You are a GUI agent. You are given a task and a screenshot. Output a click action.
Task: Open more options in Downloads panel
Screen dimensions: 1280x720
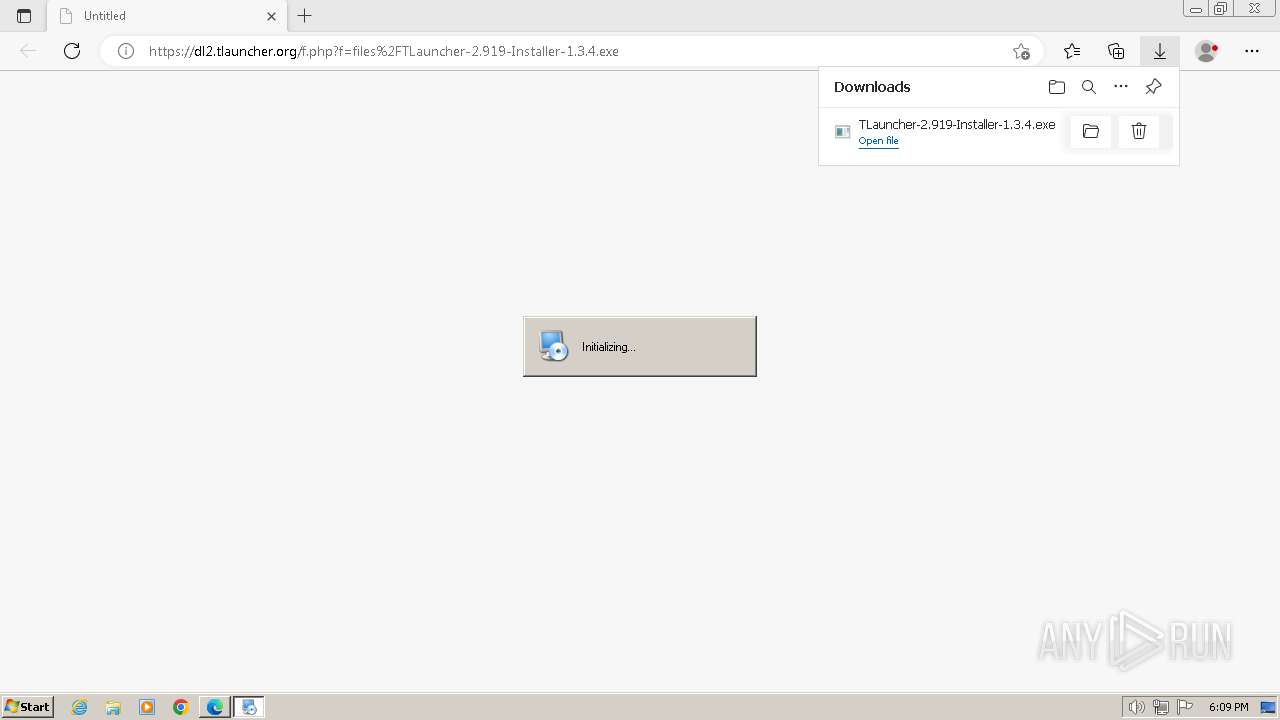click(1121, 87)
